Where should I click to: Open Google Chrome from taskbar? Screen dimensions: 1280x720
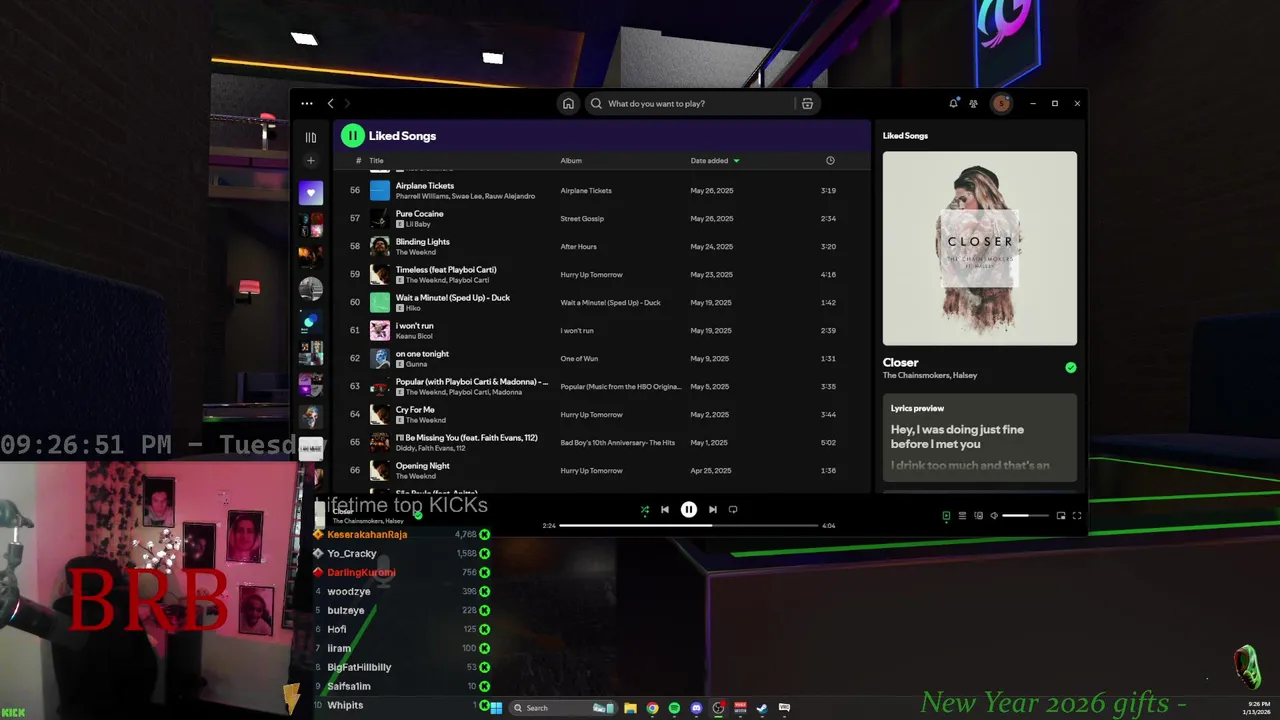point(652,708)
